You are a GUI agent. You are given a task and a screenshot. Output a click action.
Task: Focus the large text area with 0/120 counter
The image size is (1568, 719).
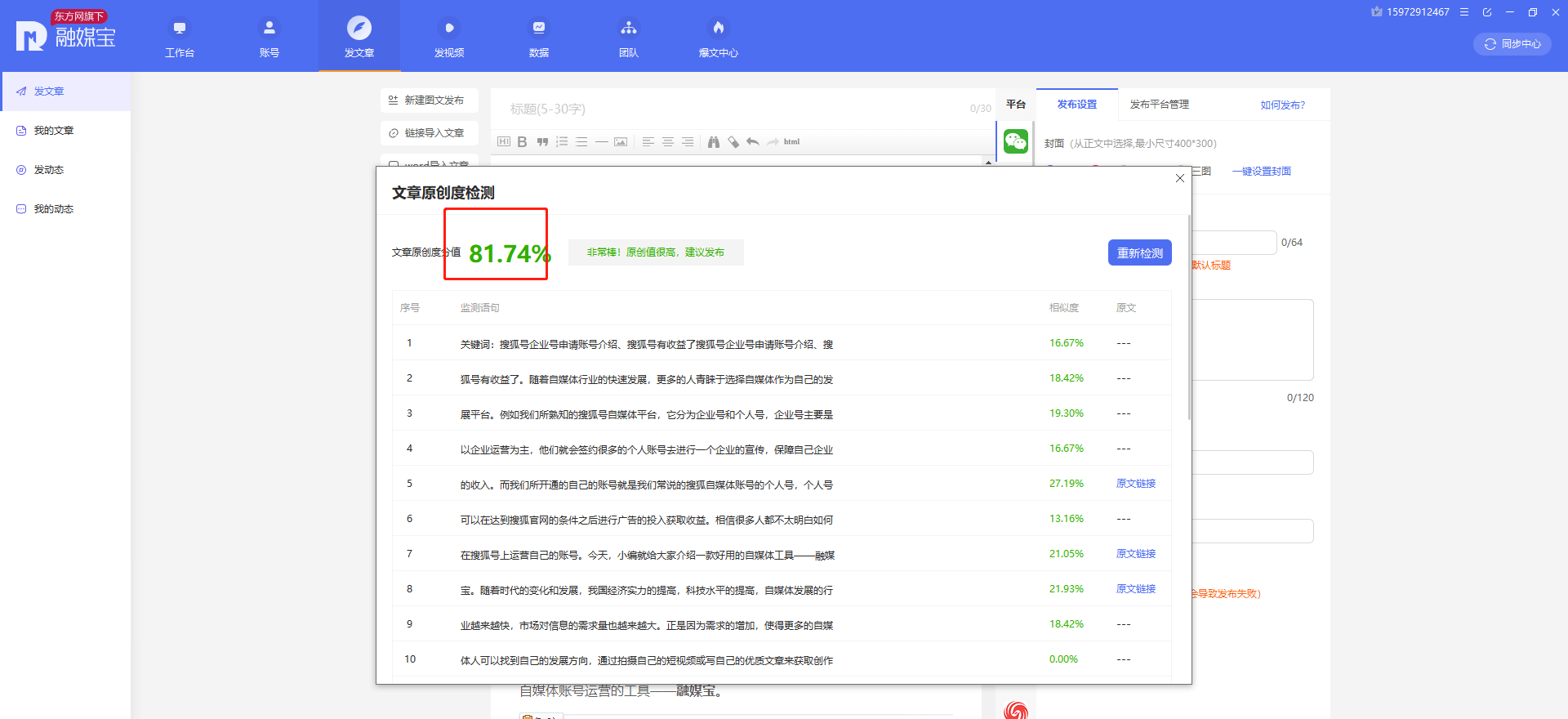1253,340
